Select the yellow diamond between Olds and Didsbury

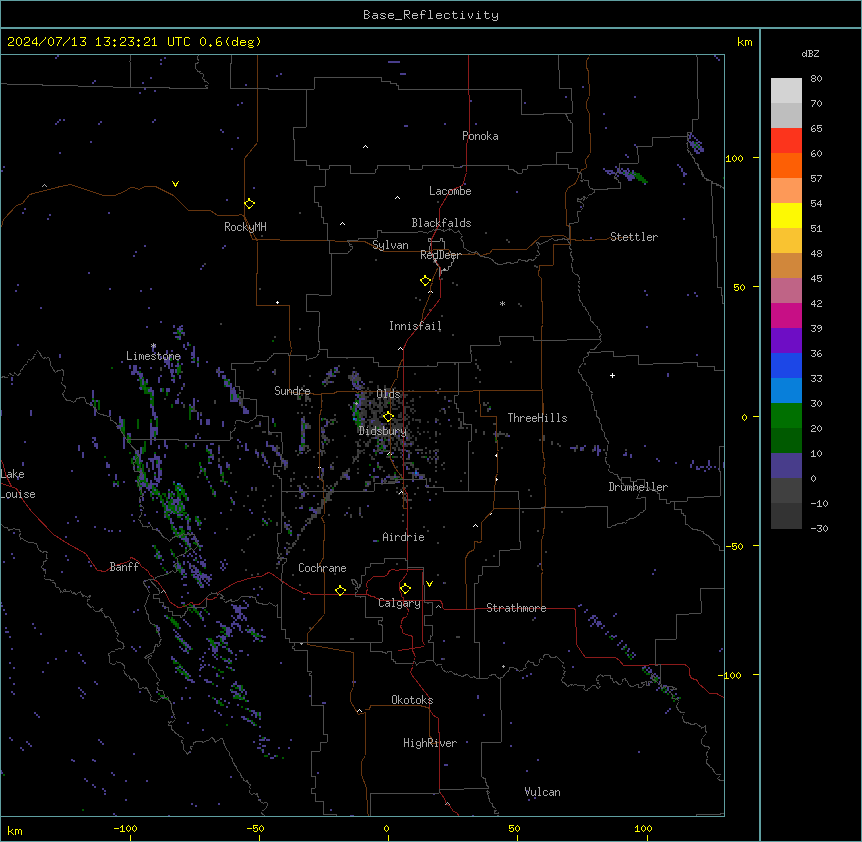(388, 417)
